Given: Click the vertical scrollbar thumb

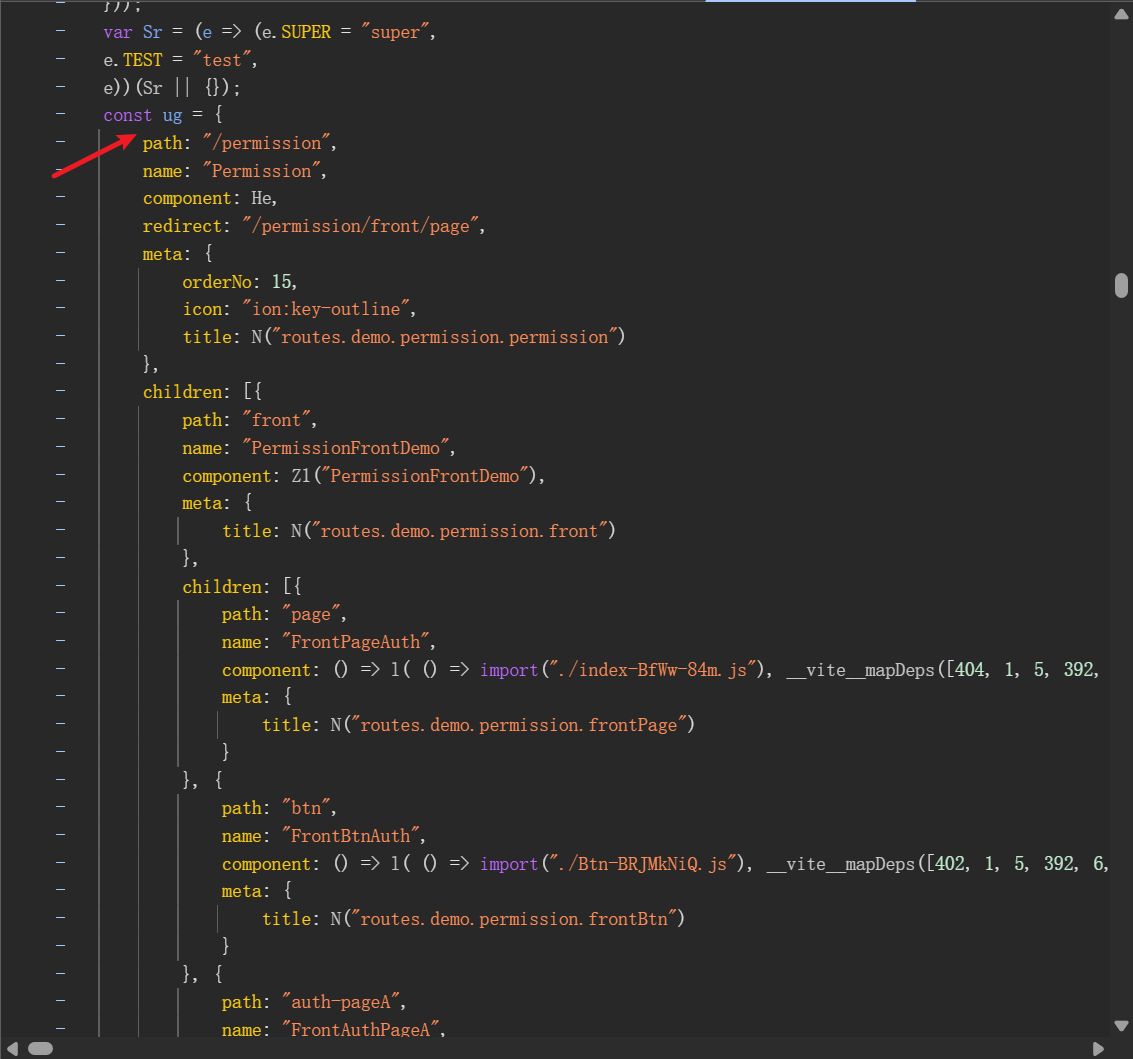Looking at the screenshot, I should (1121, 285).
